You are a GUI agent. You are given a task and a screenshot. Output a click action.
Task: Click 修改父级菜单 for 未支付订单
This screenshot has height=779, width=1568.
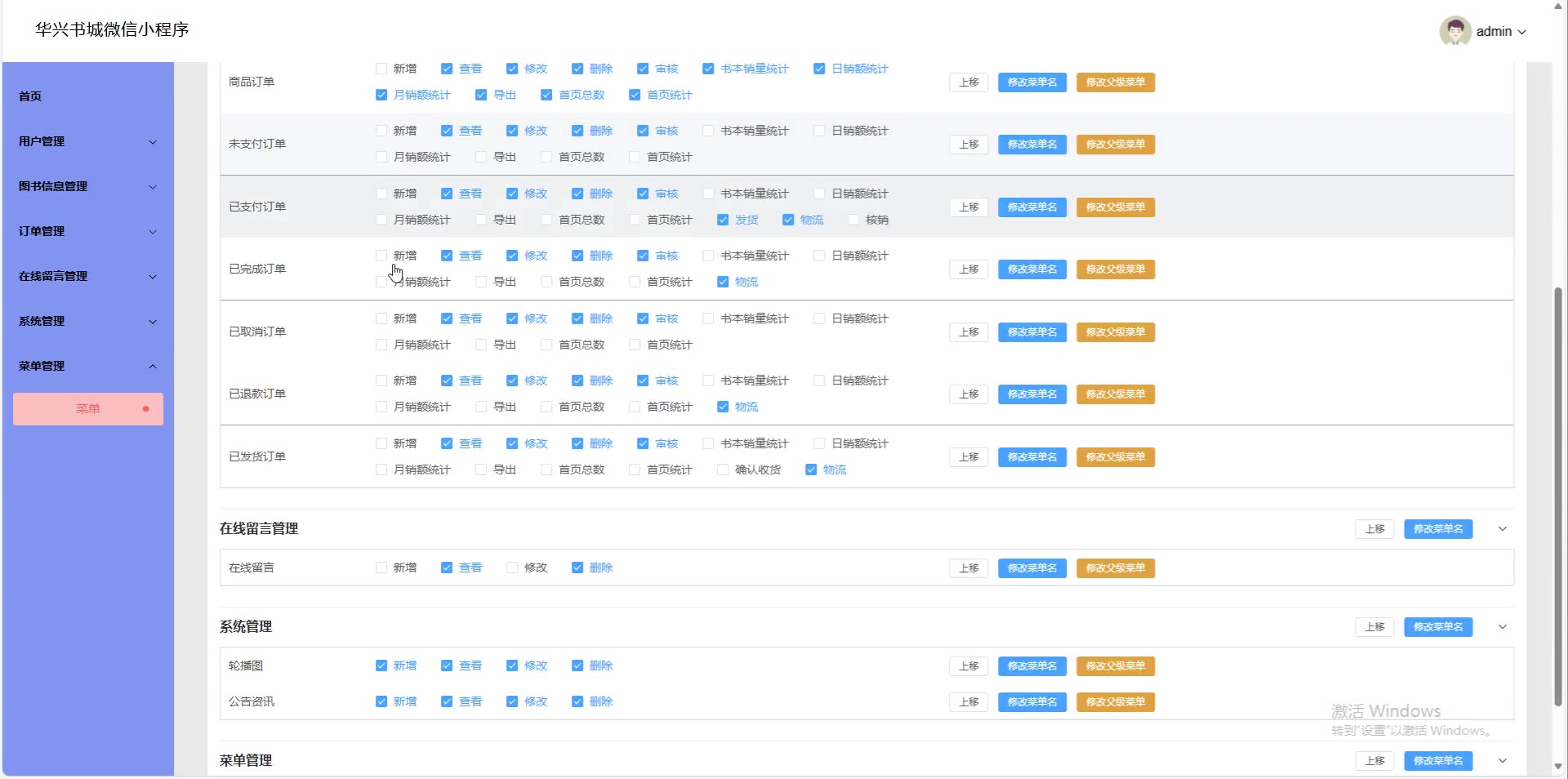(1116, 145)
